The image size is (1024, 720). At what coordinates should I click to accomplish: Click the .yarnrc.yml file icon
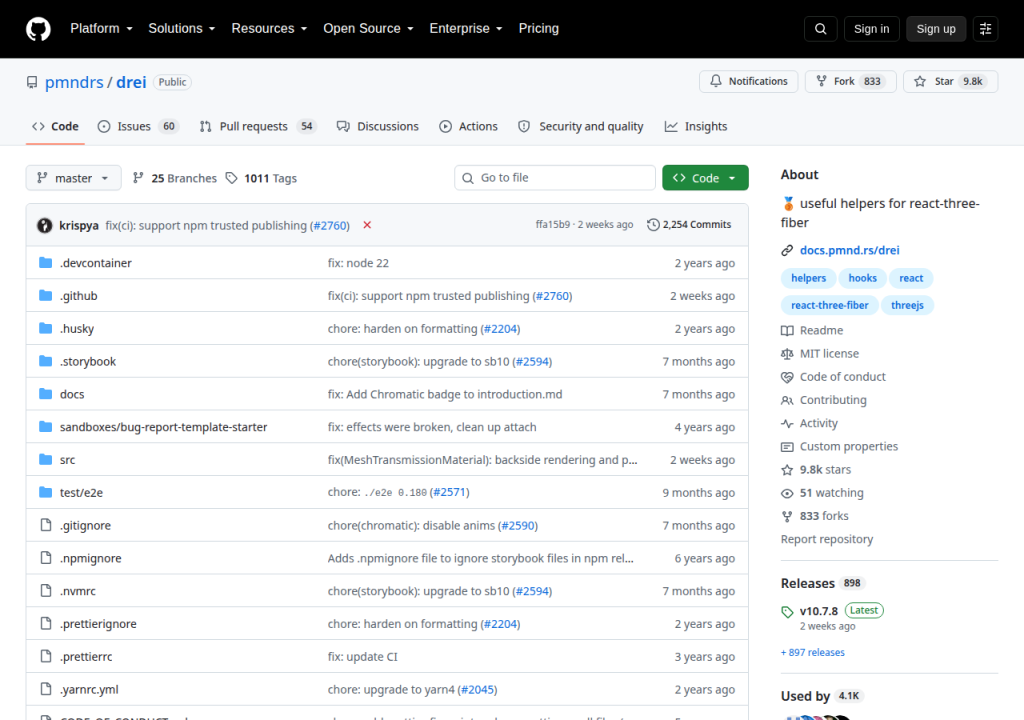[x=46, y=689]
